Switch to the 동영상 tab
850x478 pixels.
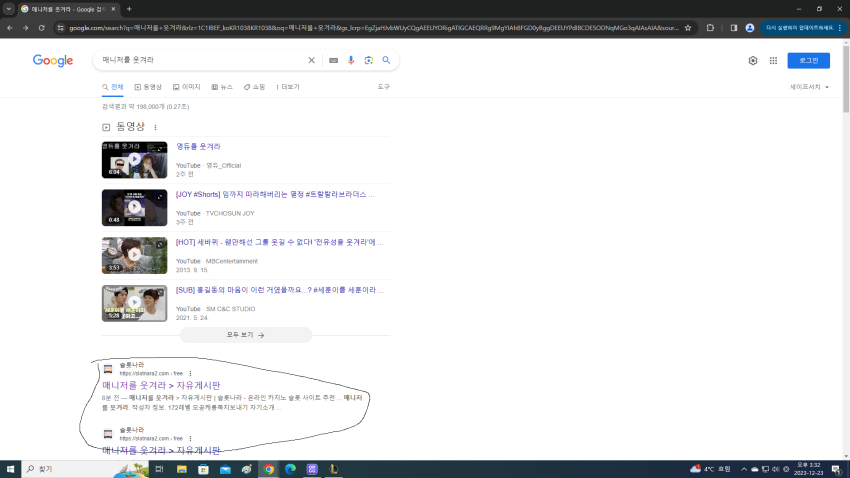click(x=148, y=87)
